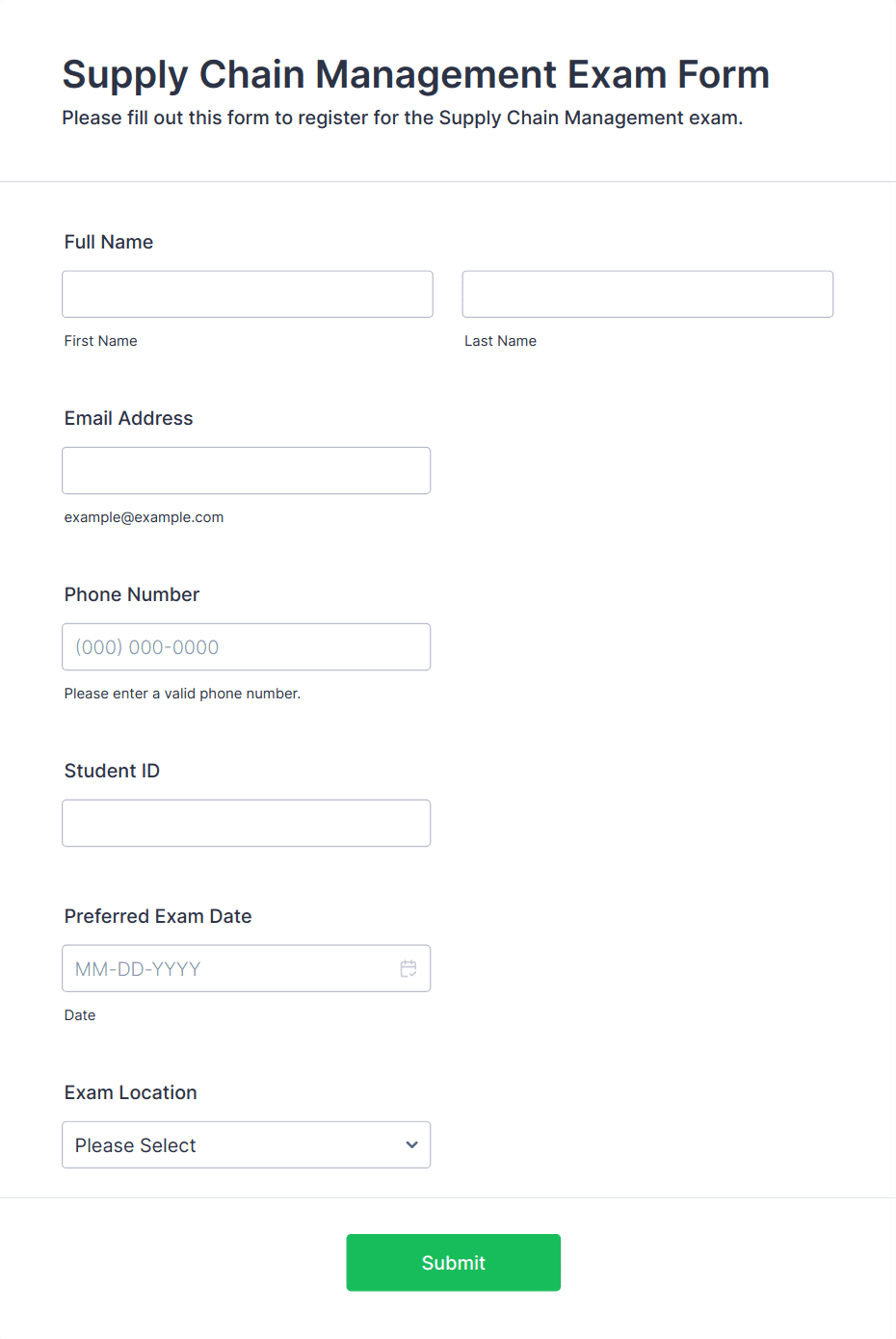Click the Supply Chain Management Exam Form heading
The height and width of the screenshot is (1339, 896).
[416, 74]
